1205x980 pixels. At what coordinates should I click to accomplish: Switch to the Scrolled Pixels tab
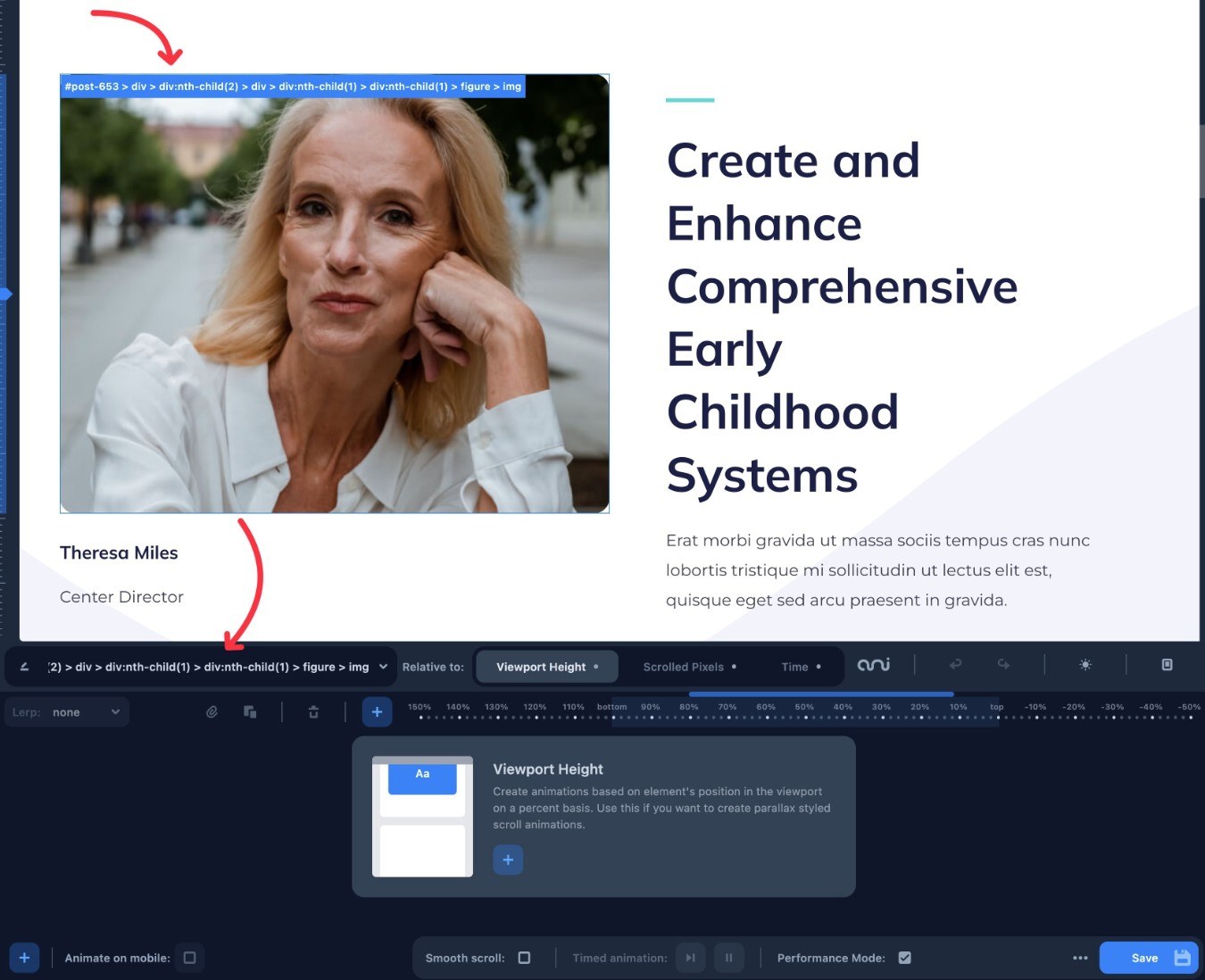689,667
